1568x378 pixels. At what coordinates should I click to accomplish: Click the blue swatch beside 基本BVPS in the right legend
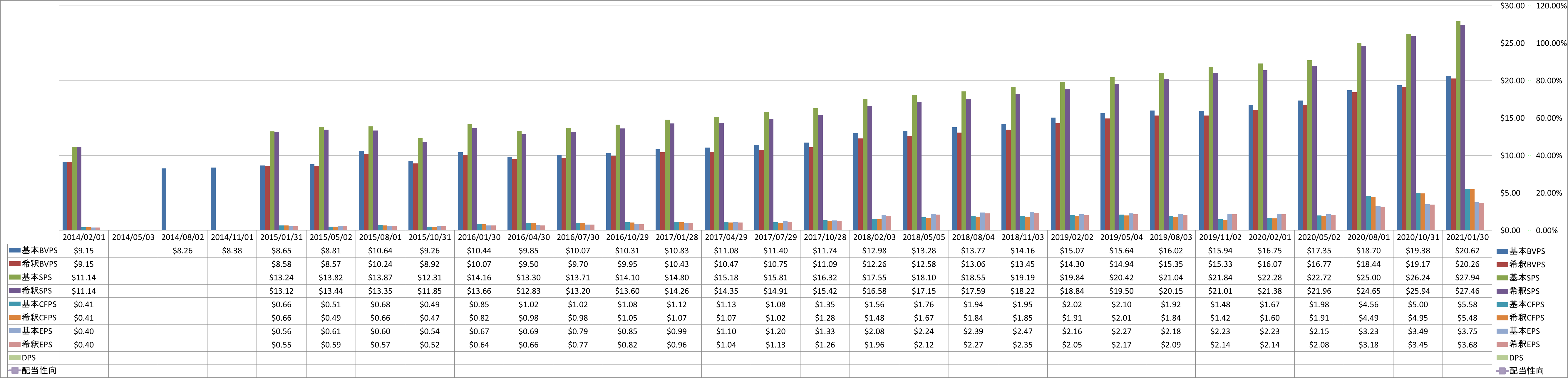[1502, 251]
